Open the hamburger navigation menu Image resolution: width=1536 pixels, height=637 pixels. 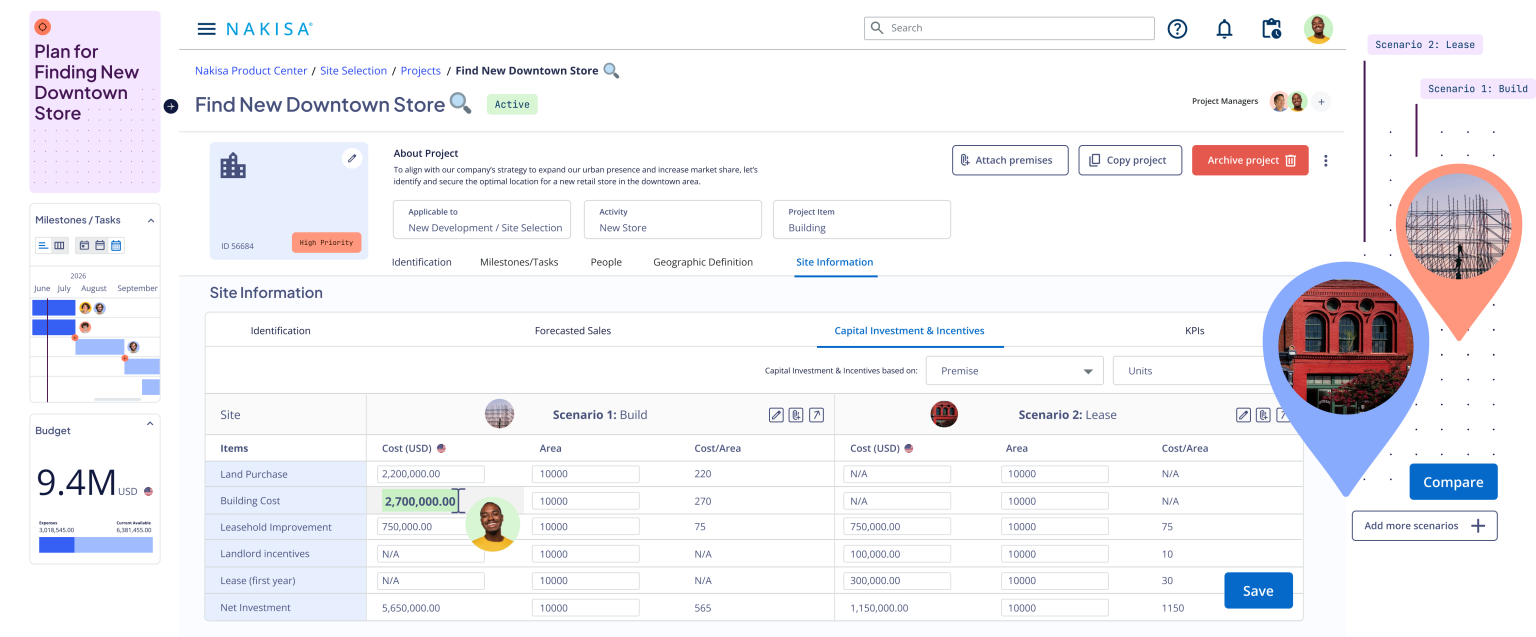pyautogui.click(x=206, y=28)
